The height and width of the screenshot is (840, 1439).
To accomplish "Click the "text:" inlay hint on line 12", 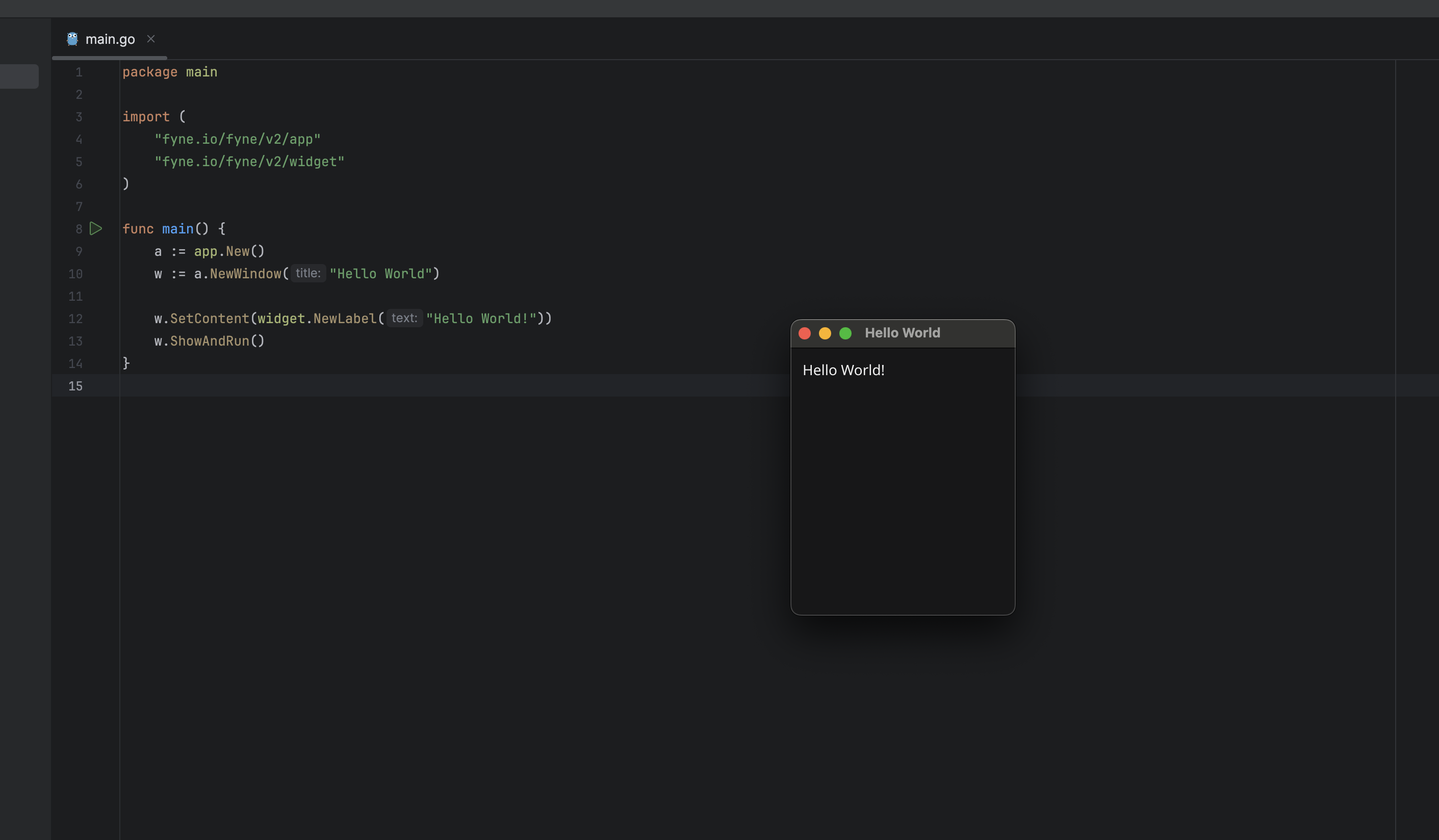I will [x=404, y=318].
